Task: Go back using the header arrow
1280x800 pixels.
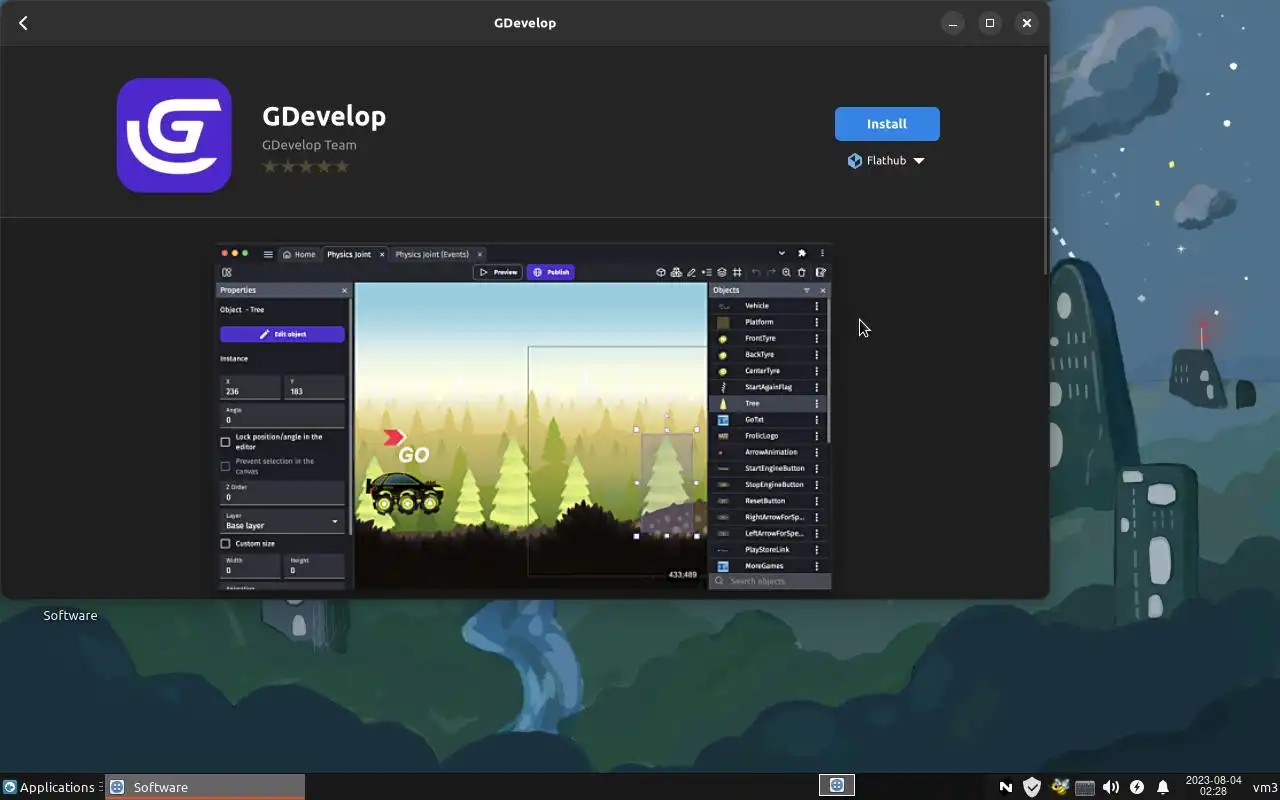Action: tap(23, 23)
